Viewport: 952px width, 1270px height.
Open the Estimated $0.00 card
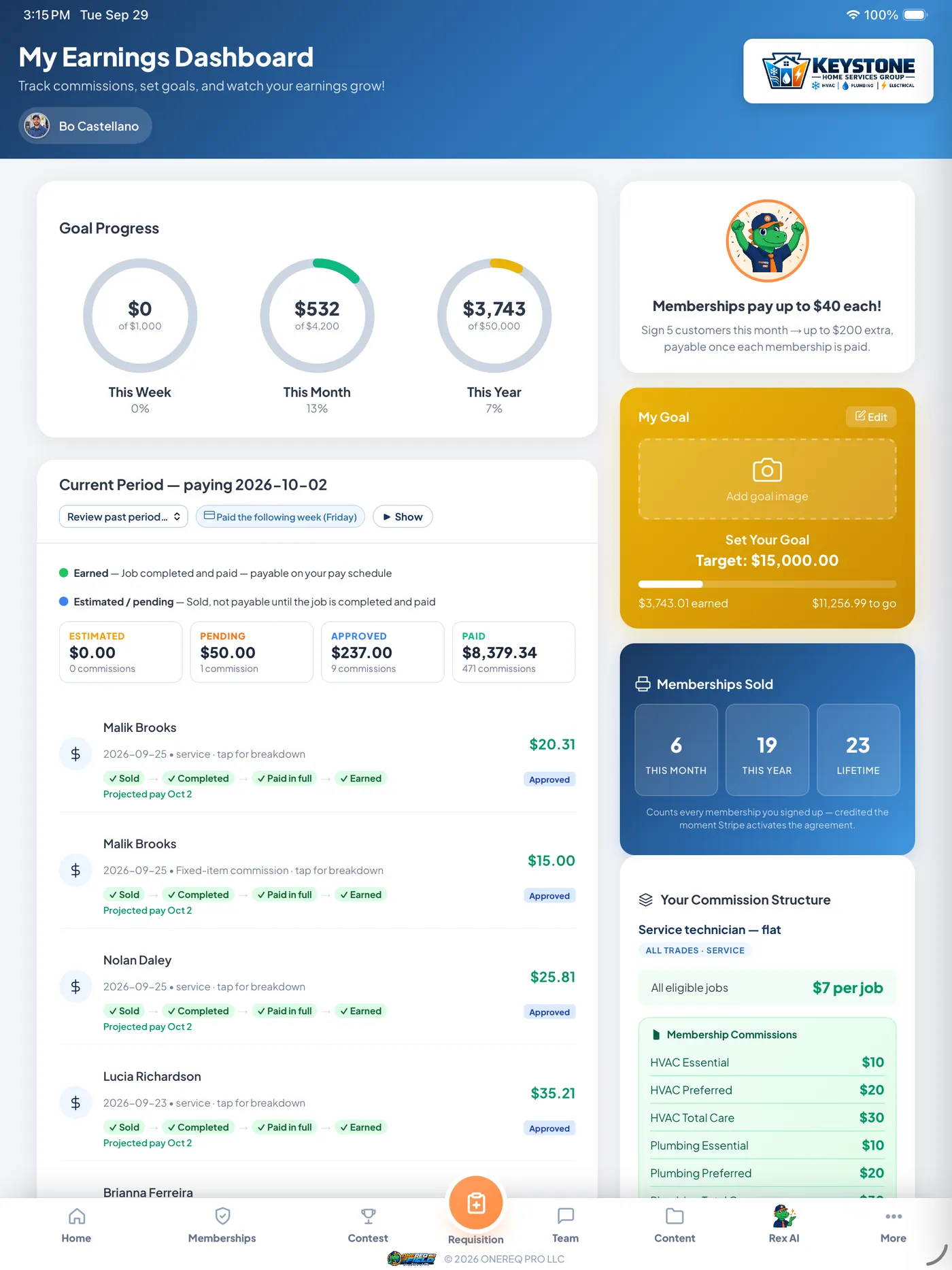point(120,652)
